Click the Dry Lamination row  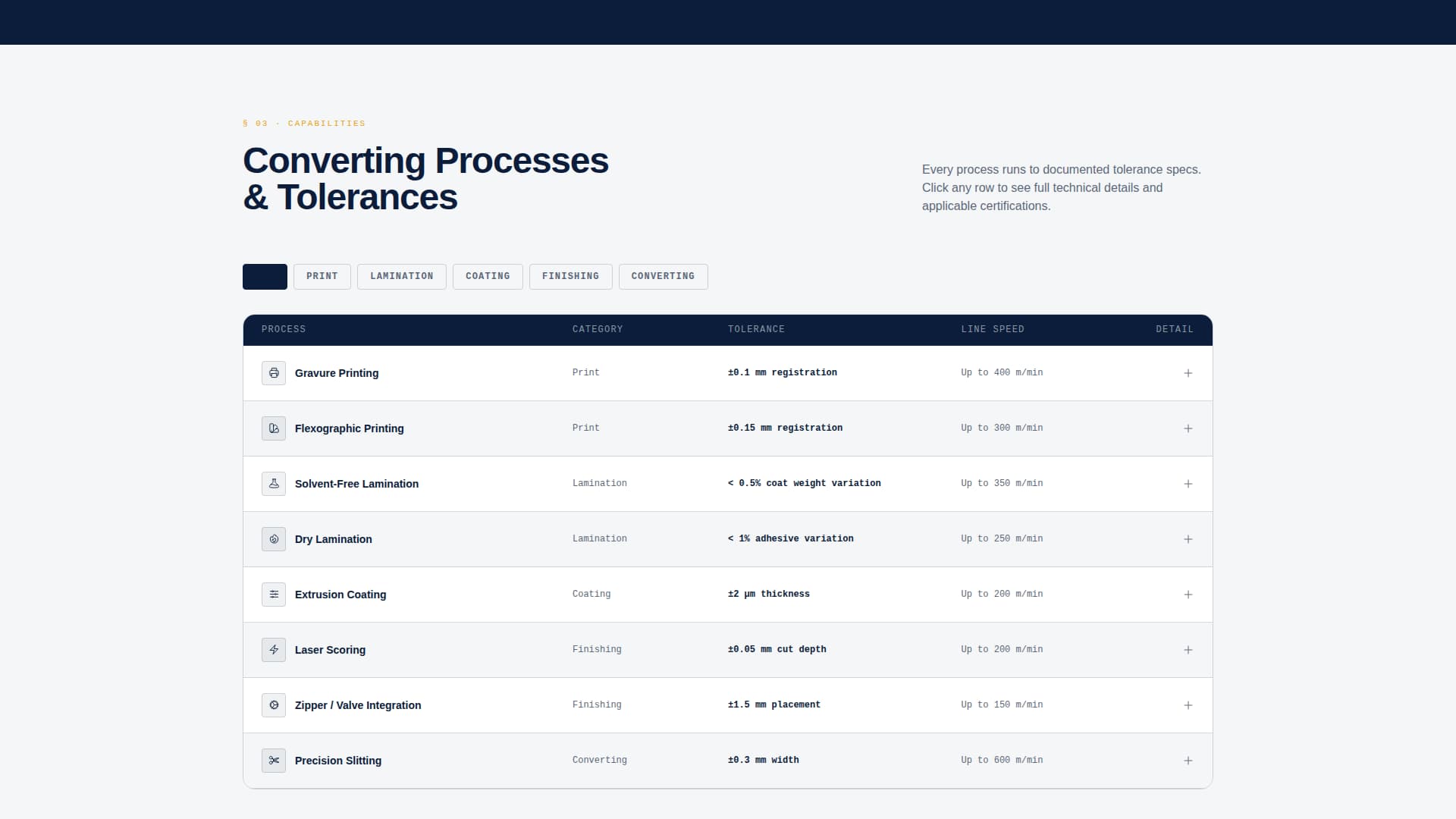[682, 539]
